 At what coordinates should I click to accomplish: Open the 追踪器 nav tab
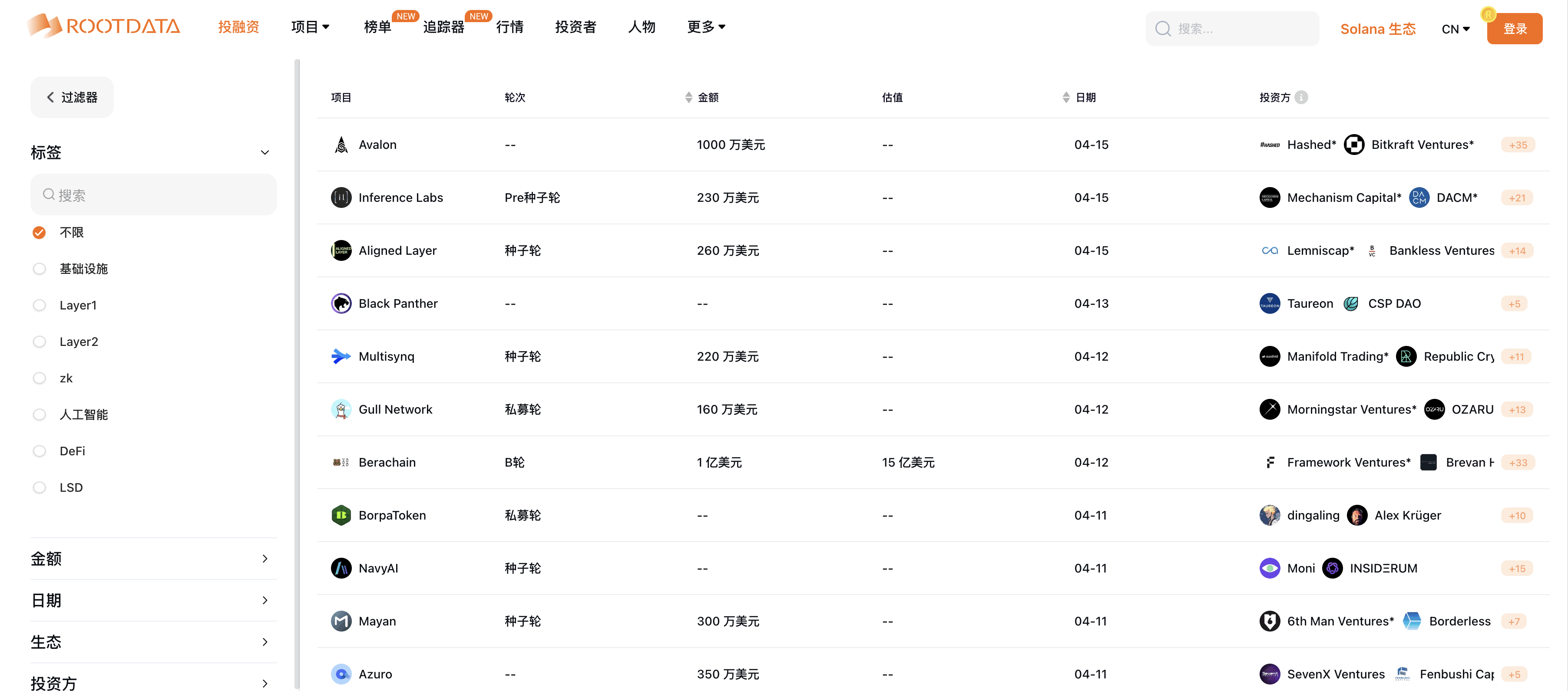[444, 27]
